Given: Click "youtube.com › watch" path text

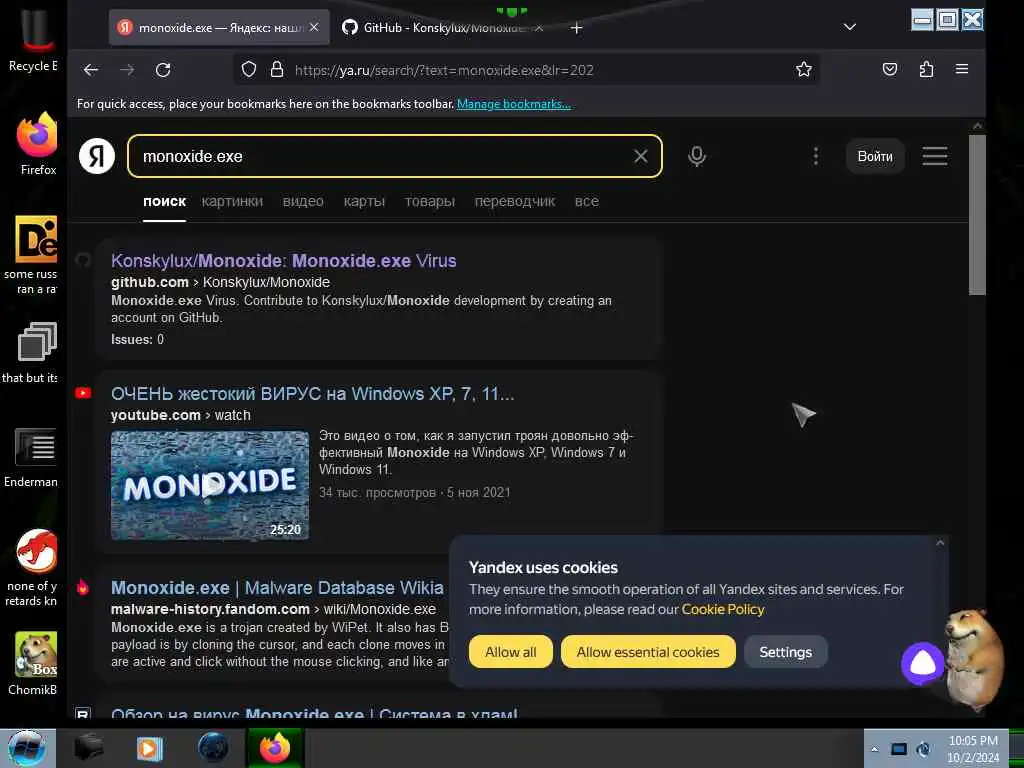Looking at the screenshot, I should [x=180, y=415].
